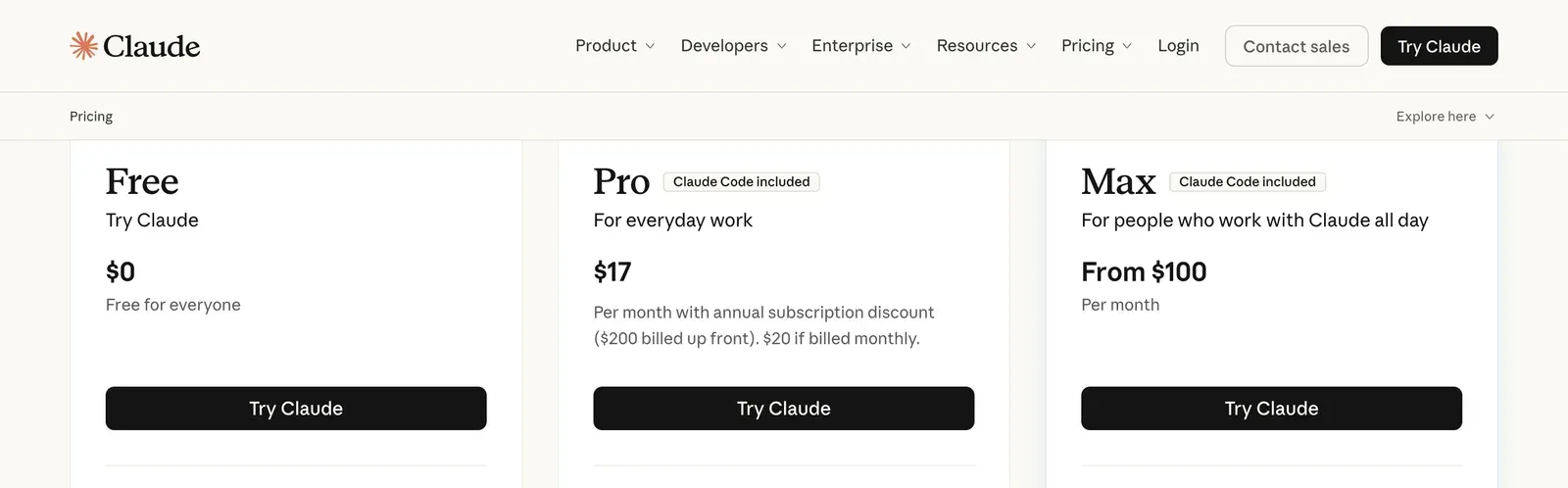
Task: Click the Pro plan Claude Code included badge
Action: click(742, 182)
